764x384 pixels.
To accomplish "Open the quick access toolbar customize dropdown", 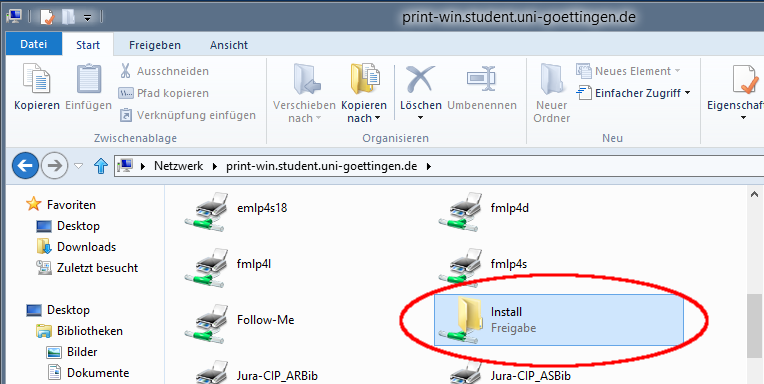I will [x=88, y=18].
